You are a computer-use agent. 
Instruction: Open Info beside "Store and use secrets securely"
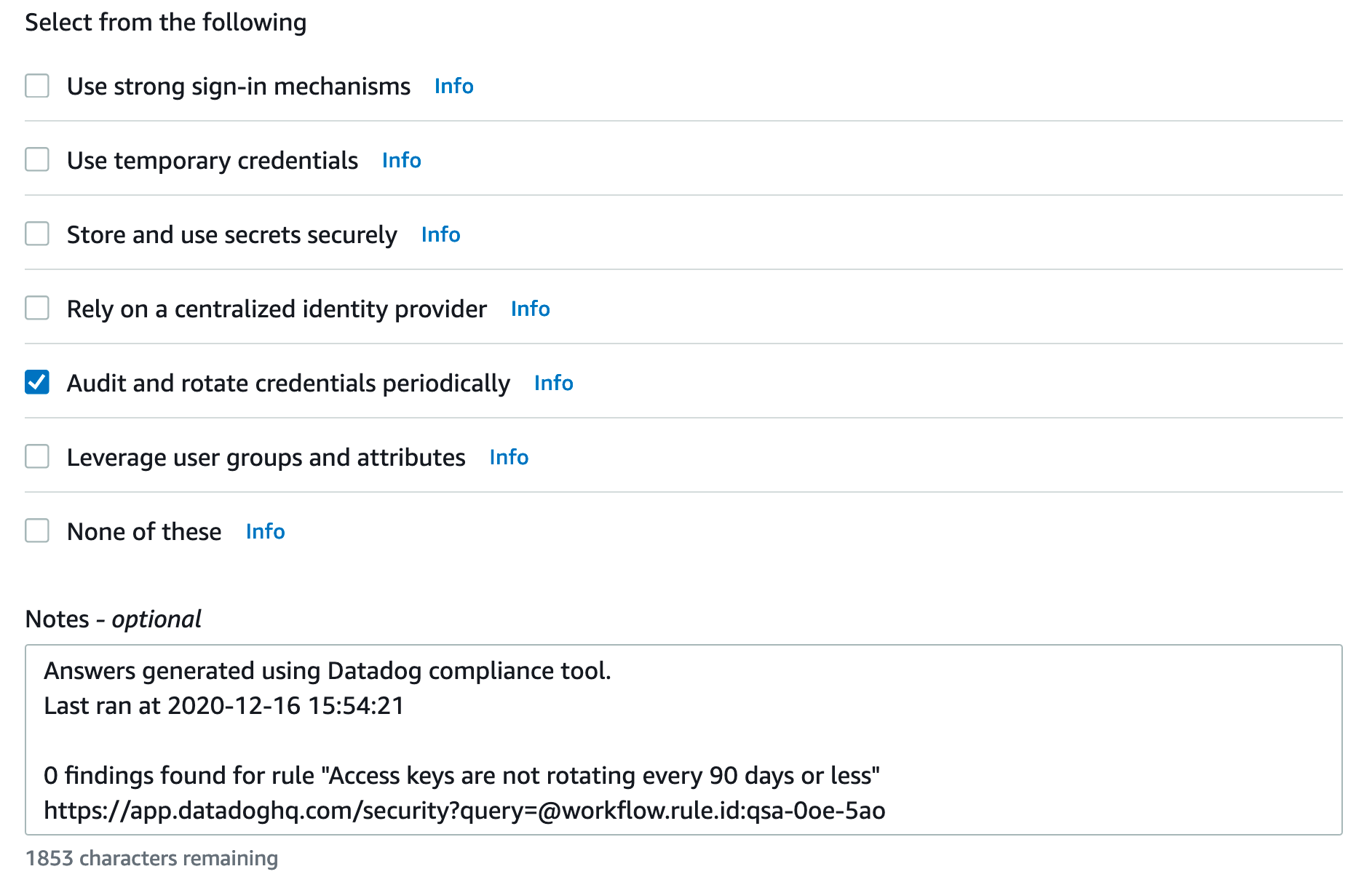[440, 234]
